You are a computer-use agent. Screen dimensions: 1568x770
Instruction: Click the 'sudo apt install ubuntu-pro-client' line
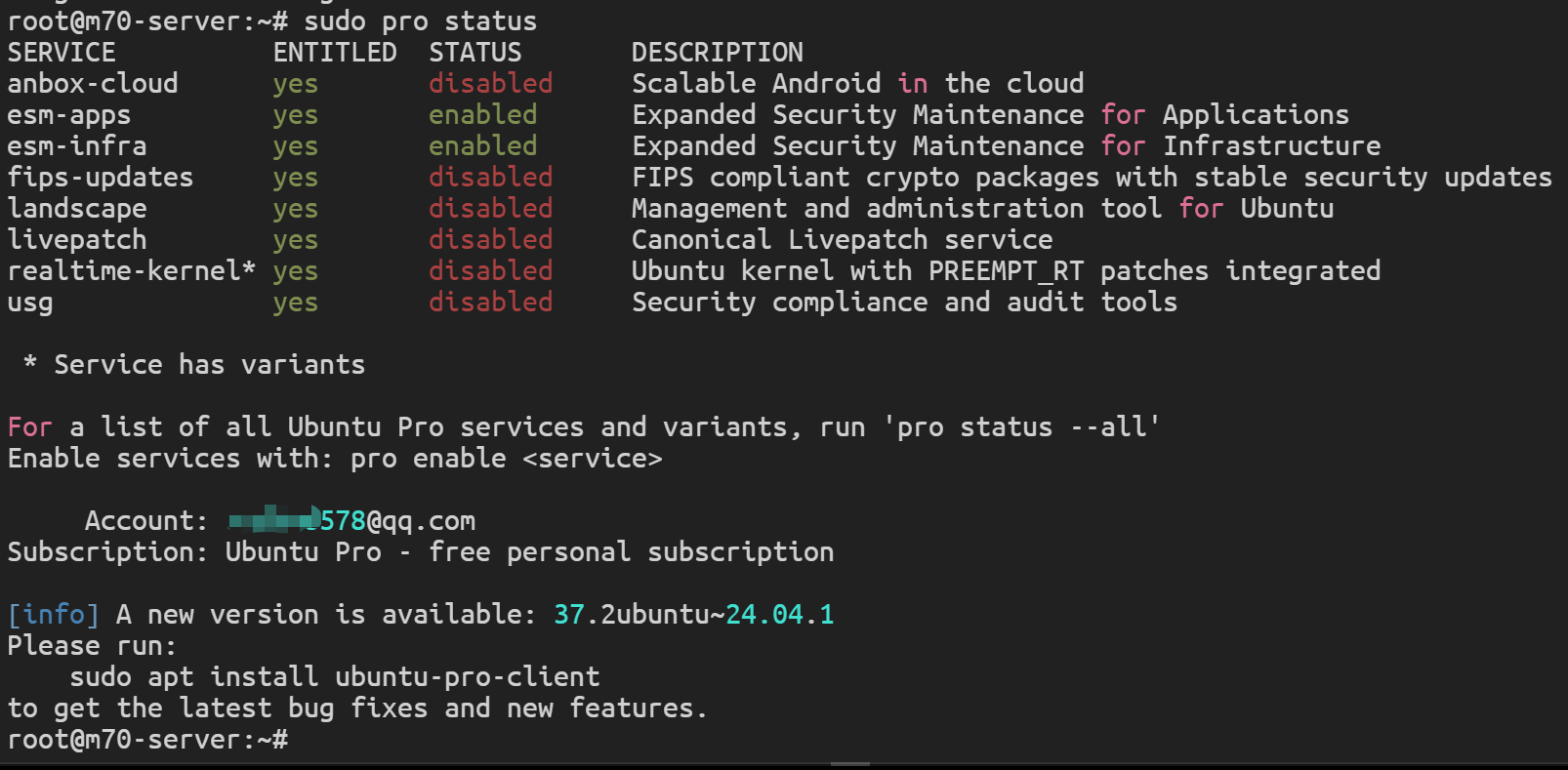pos(335,677)
